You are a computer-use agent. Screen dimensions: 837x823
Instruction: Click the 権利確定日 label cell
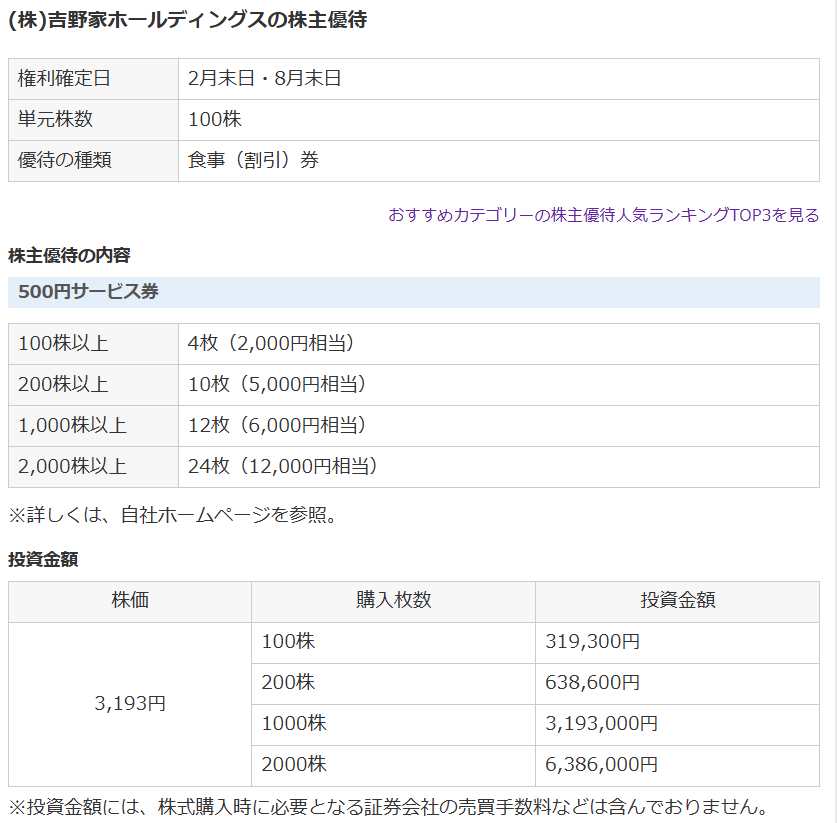(x=93, y=79)
